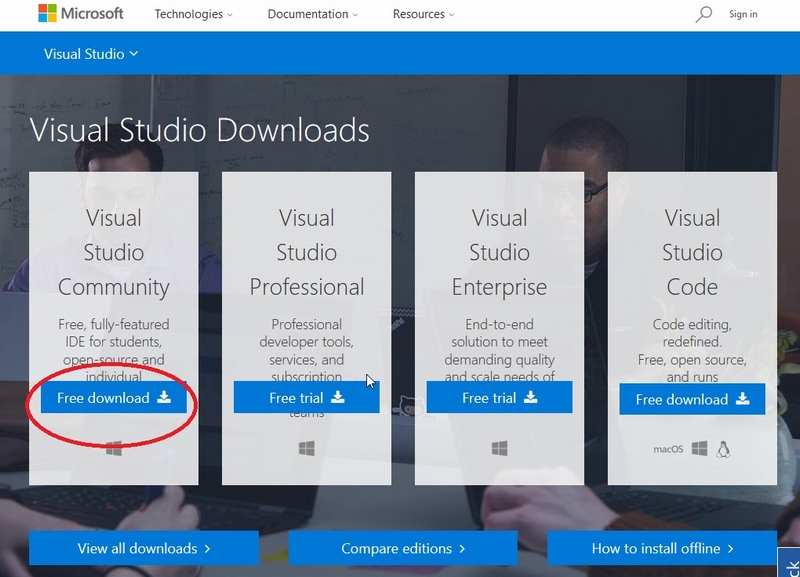Click the macOS label under Visual Studio Code
Viewport: 800px width, 577px height.
click(x=668, y=449)
